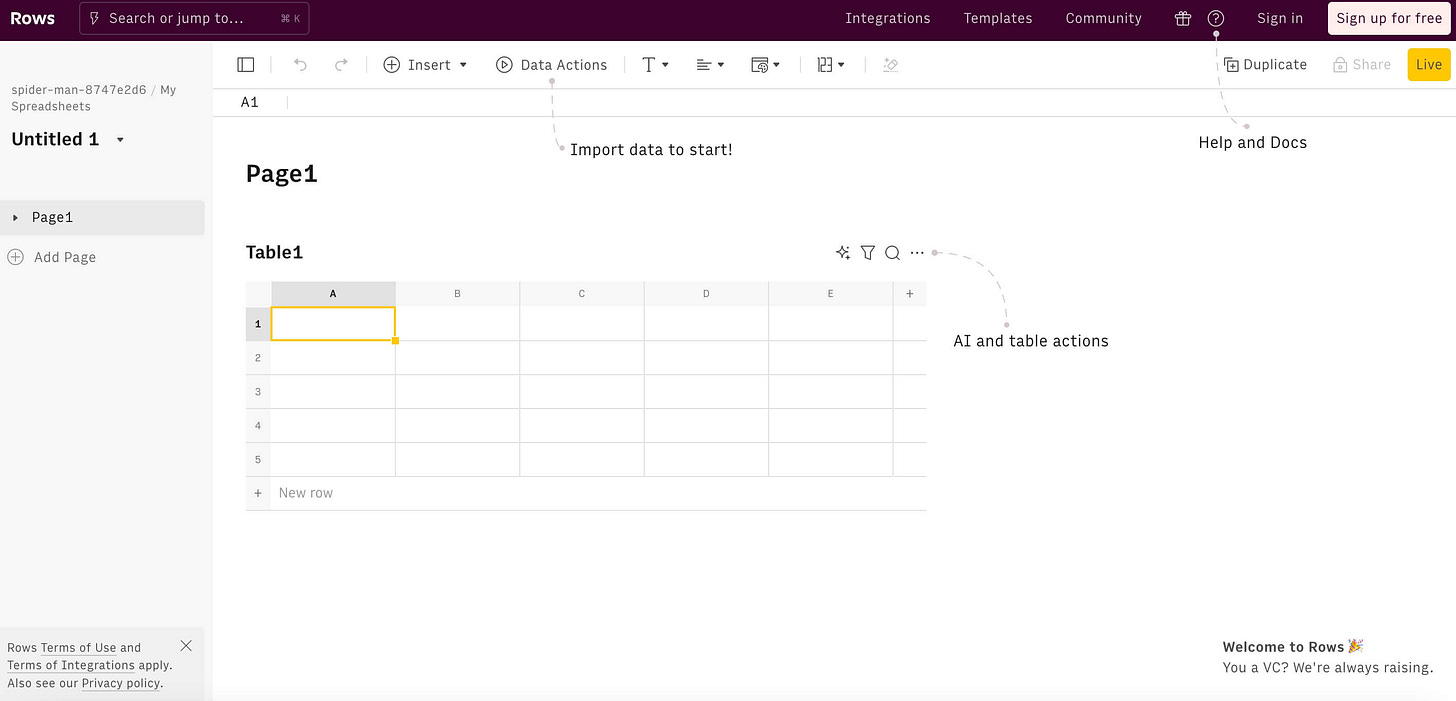Click the A1 cell reference box
The height and width of the screenshot is (701, 1456).
[250, 102]
